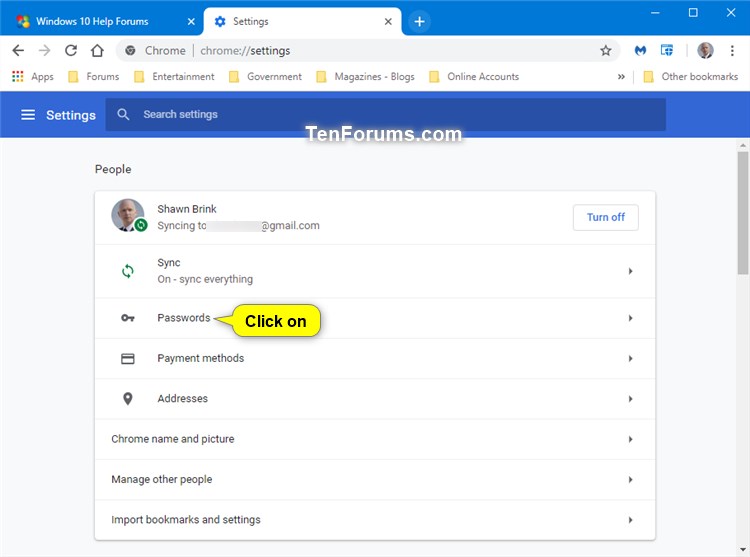Go back using the browser back arrow
Screen dimensions: 750x557
click(18, 51)
